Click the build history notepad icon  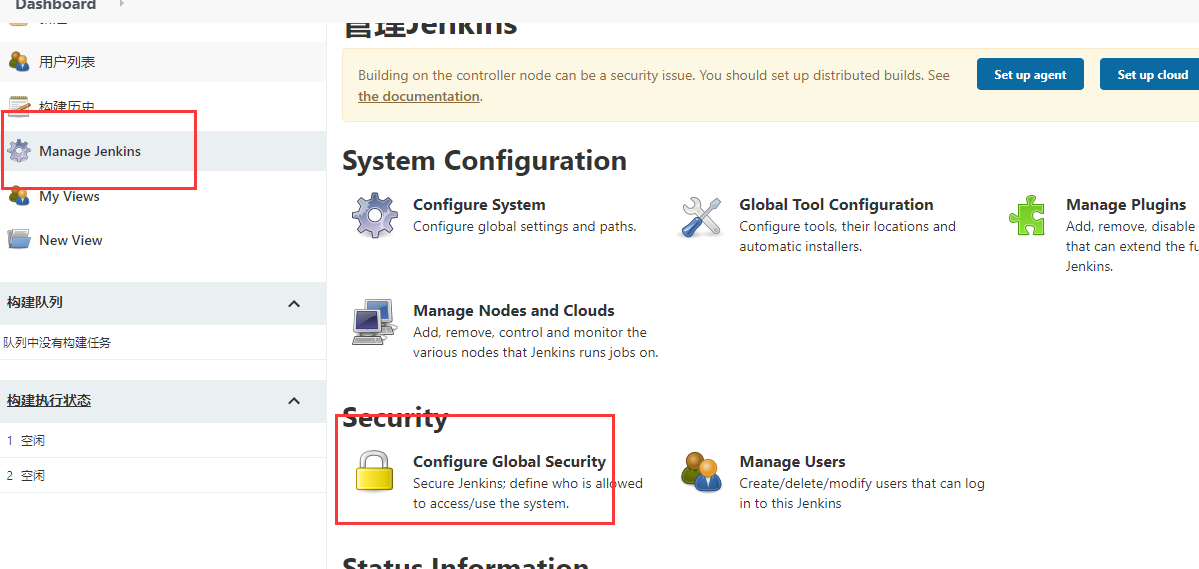pyautogui.click(x=19, y=106)
